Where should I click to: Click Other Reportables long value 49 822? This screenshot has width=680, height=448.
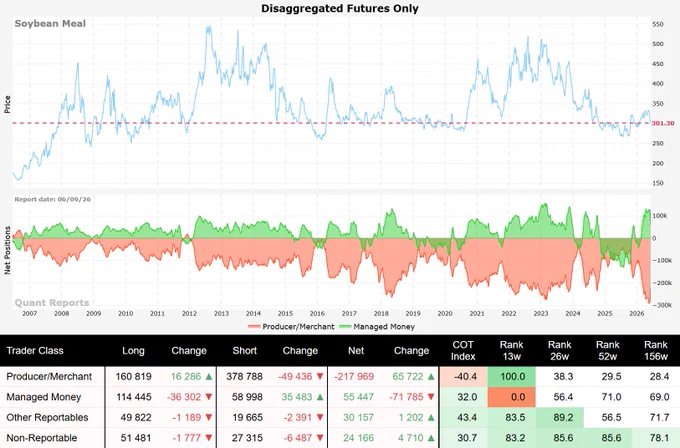[x=136, y=417]
